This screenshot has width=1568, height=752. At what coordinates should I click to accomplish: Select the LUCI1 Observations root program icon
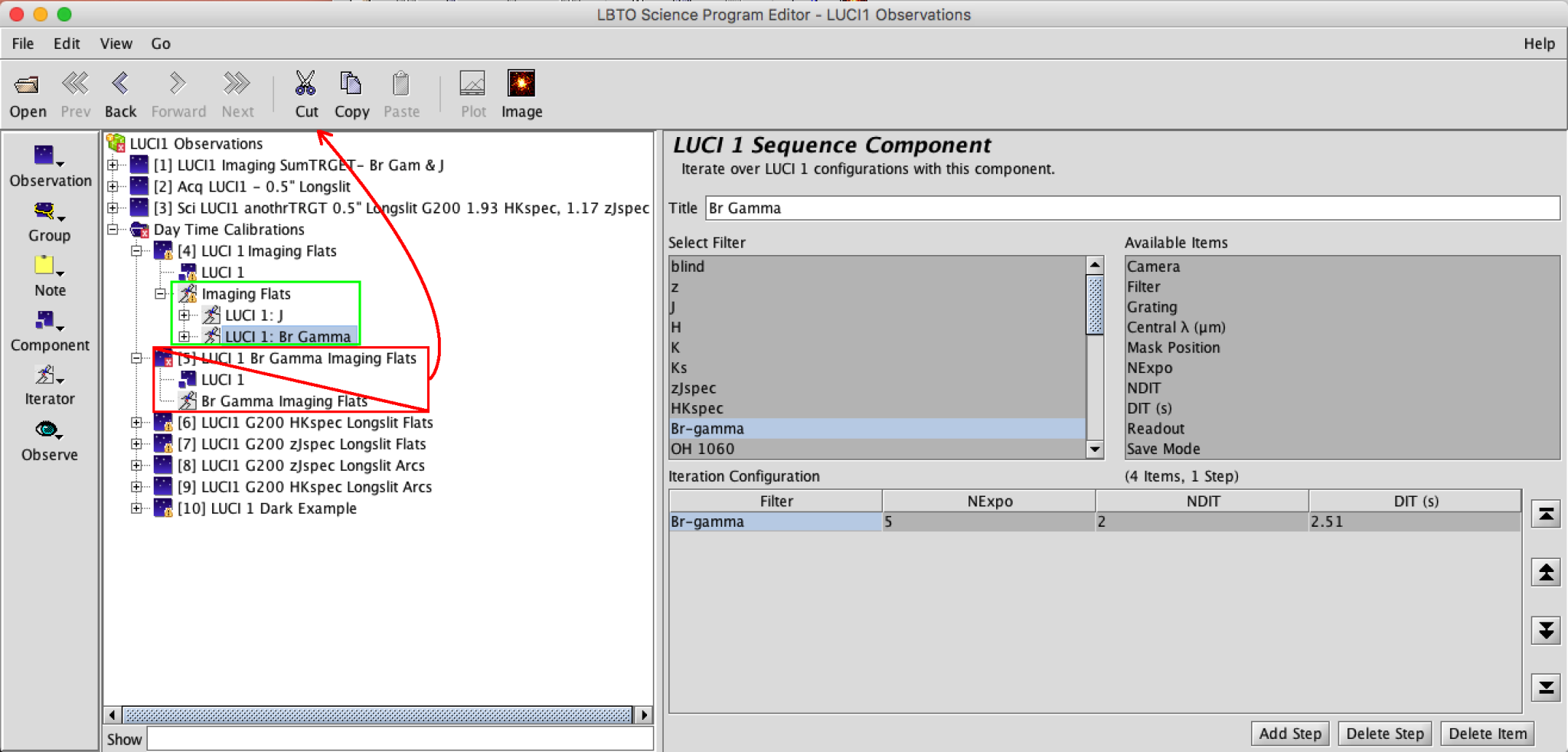pyautogui.click(x=116, y=142)
